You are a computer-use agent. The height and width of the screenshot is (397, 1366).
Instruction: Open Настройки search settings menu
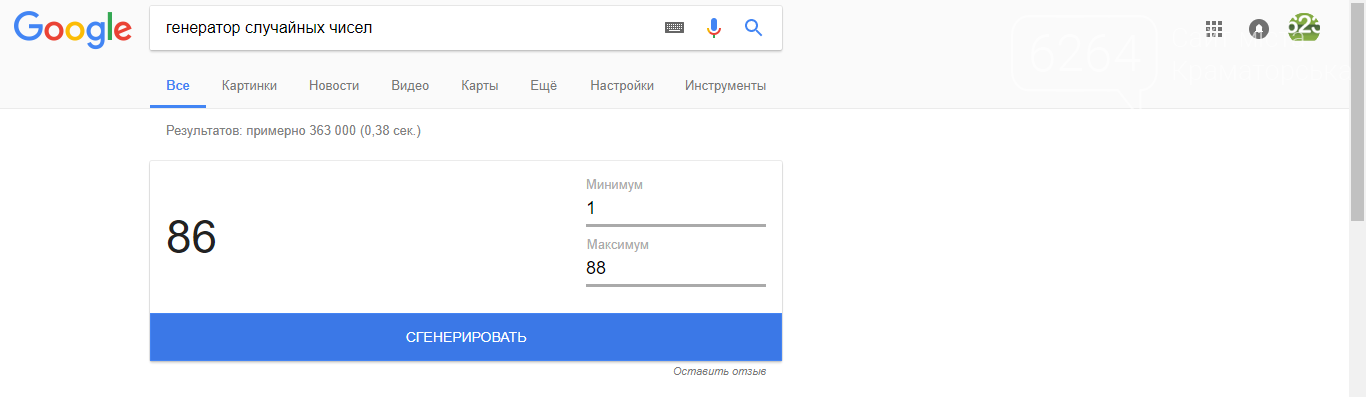pos(622,86)
